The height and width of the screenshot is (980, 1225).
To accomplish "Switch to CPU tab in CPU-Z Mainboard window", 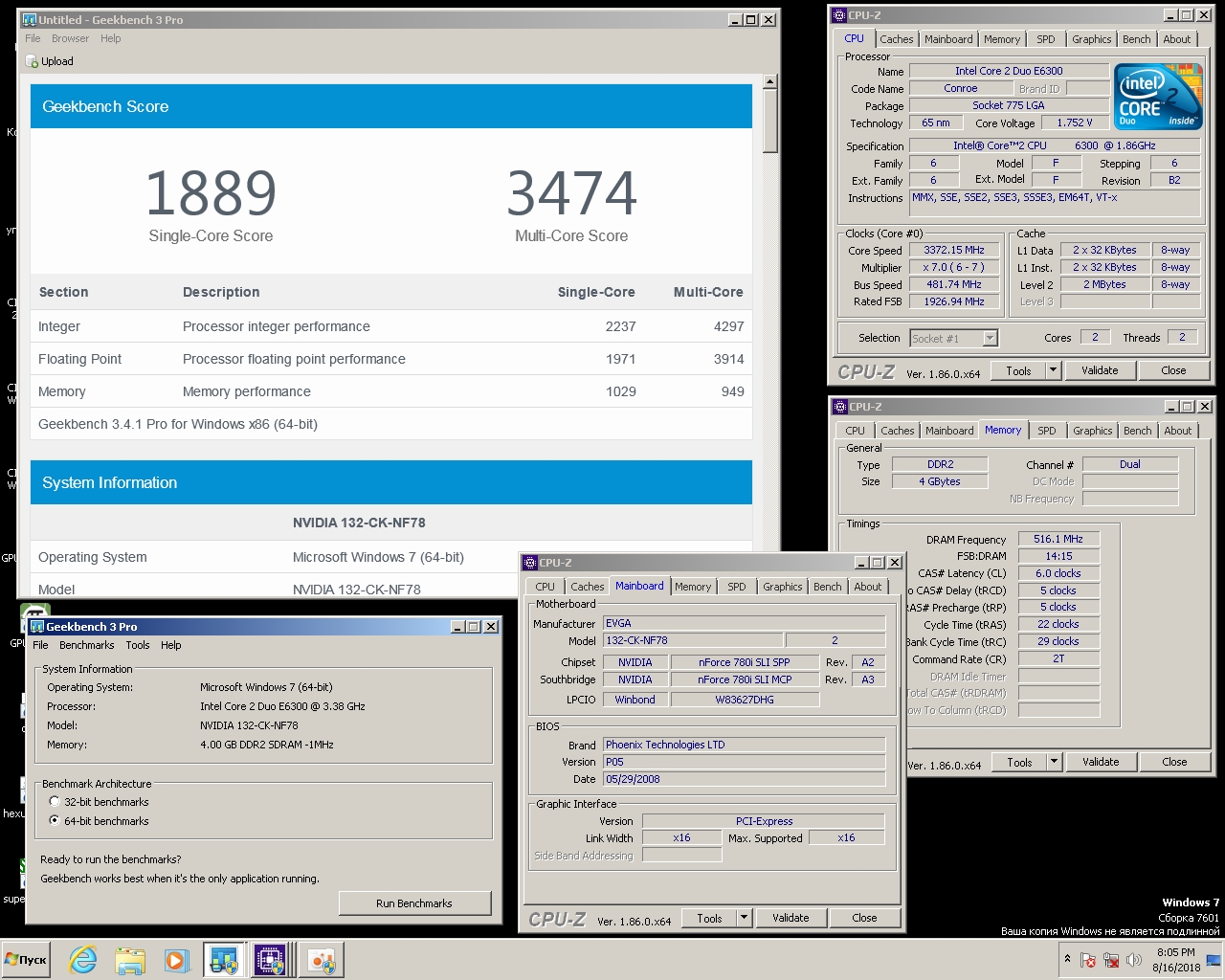I will point(546,587).
